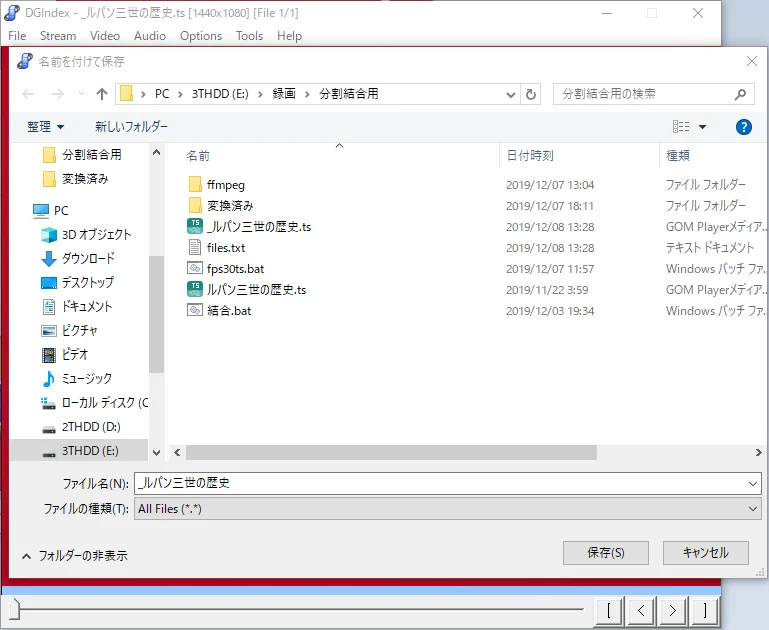Open the Tools menu in DGIndex

click(x=249, y=36)
